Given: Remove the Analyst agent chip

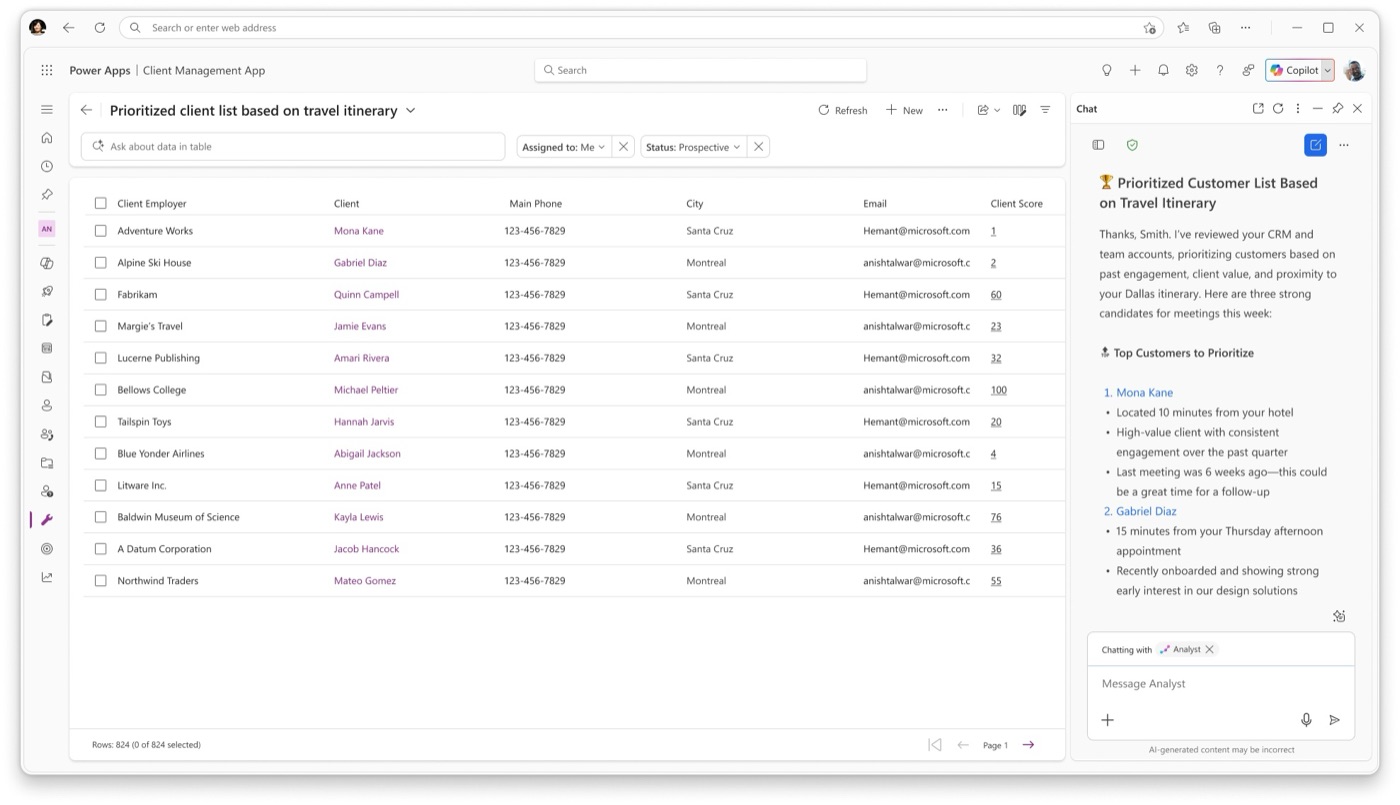Looking at the screenshot, I should (1209, 649).
